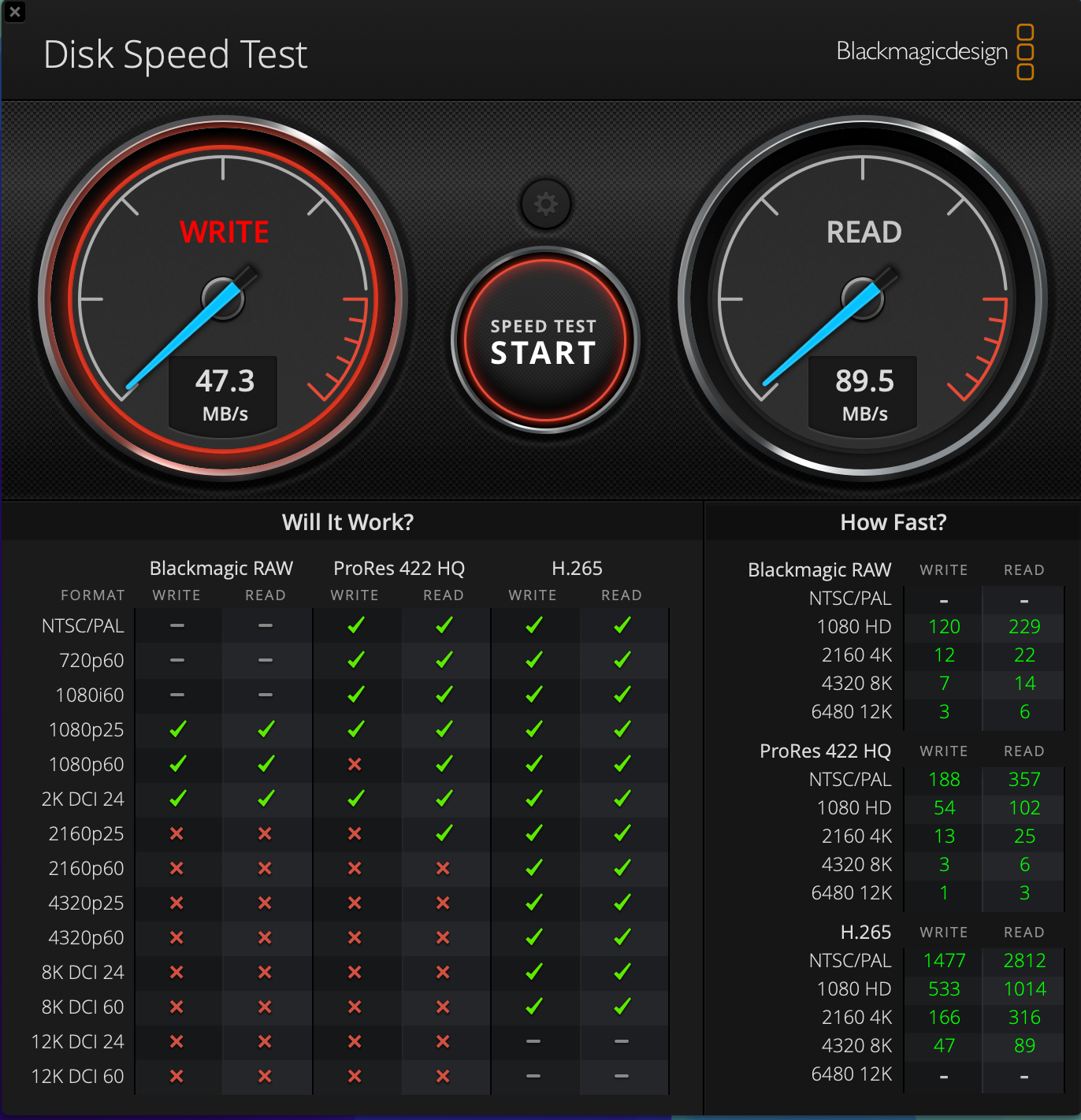Viewport: 1081px width, 1120px height.
Task: Click the ProRes 422 HQ write checkmark for 720p60
Action: [x=355, y=660]
